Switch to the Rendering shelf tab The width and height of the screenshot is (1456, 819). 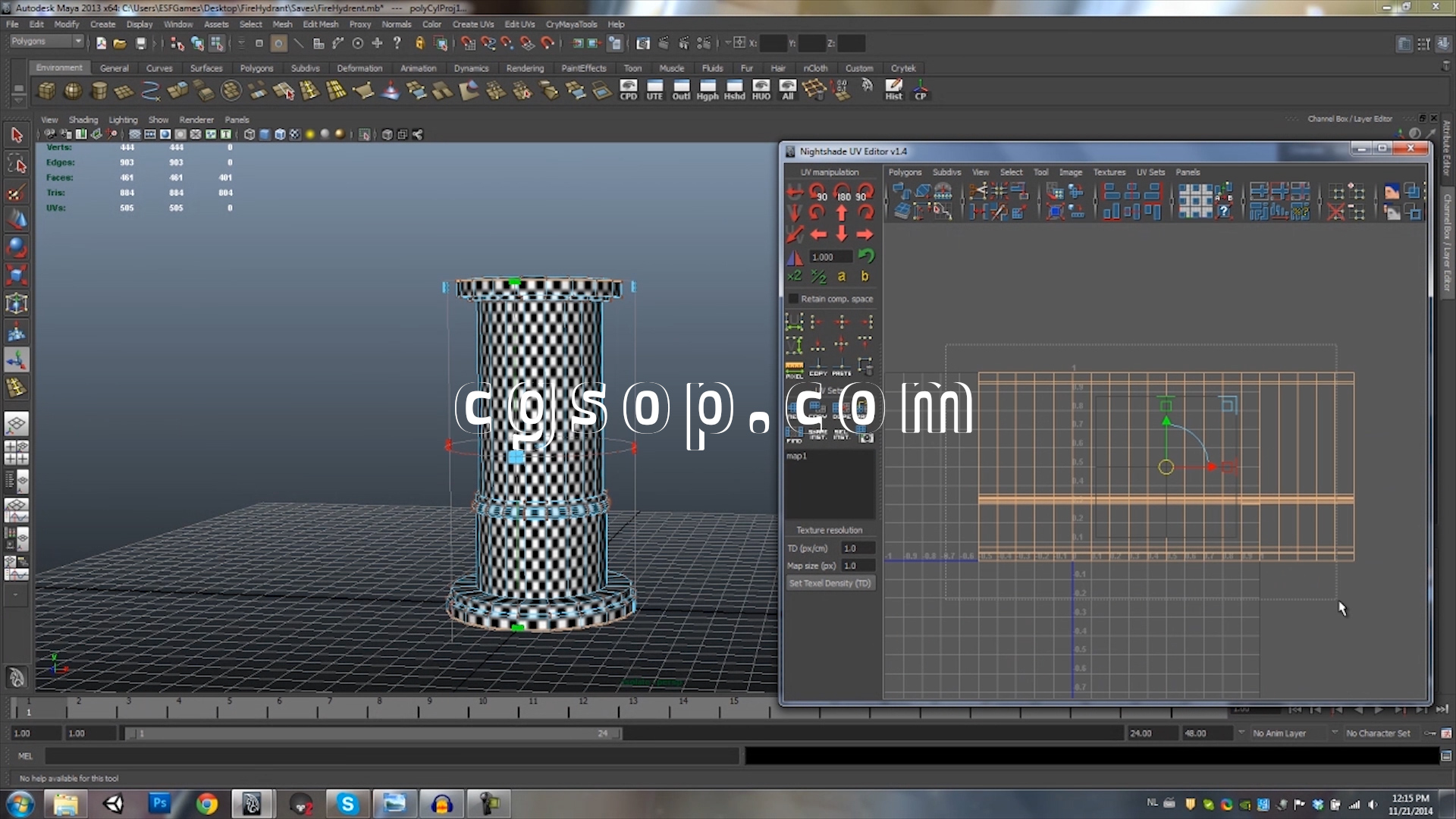click(525, 68)
